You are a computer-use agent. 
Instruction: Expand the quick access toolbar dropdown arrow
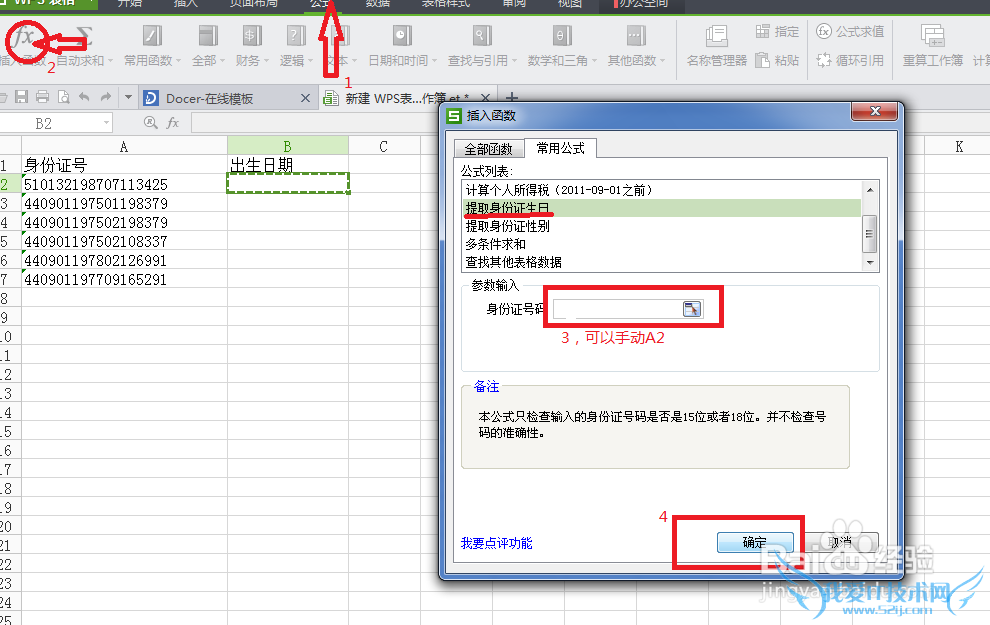128,97
